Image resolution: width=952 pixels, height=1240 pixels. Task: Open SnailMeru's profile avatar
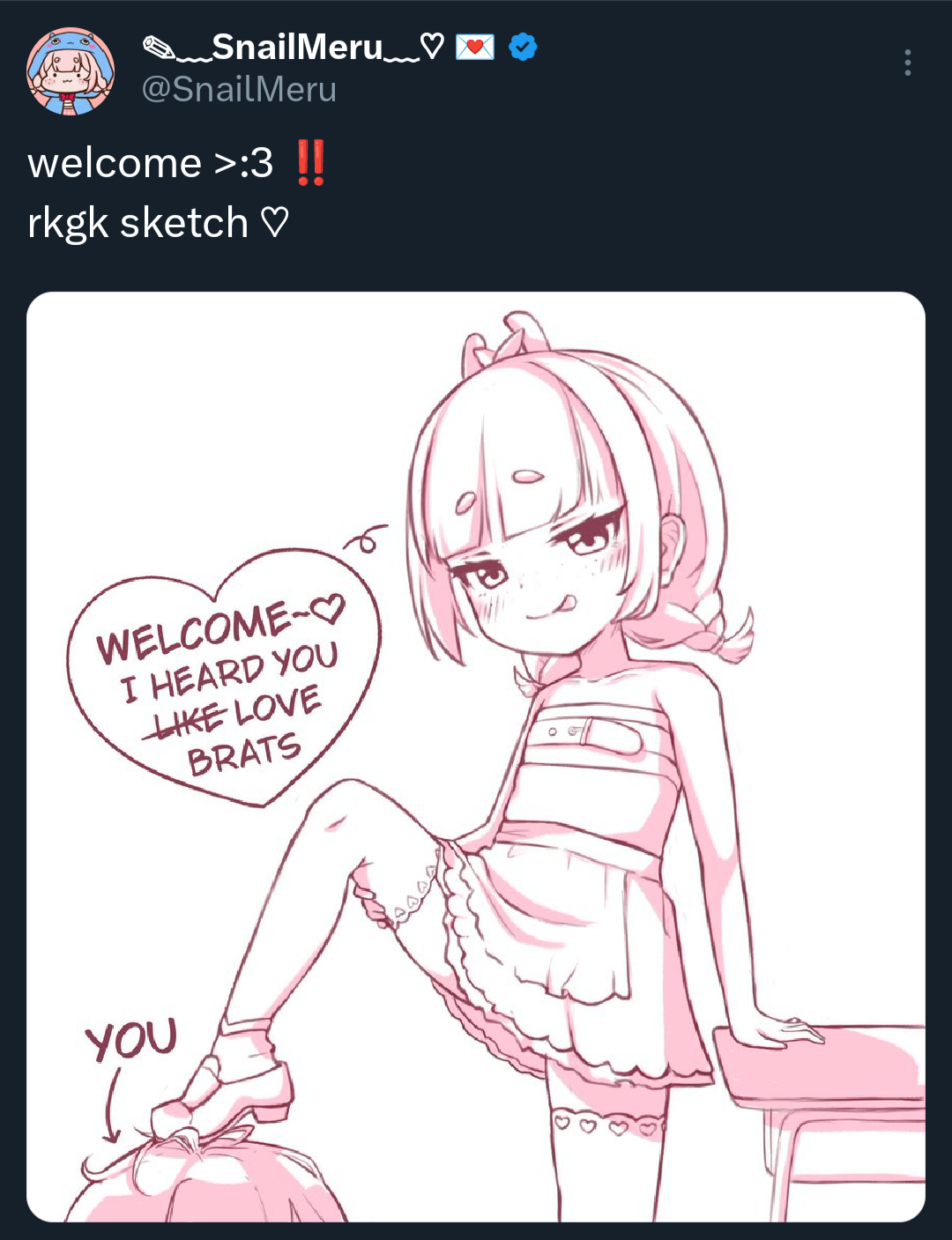point(71,71)
